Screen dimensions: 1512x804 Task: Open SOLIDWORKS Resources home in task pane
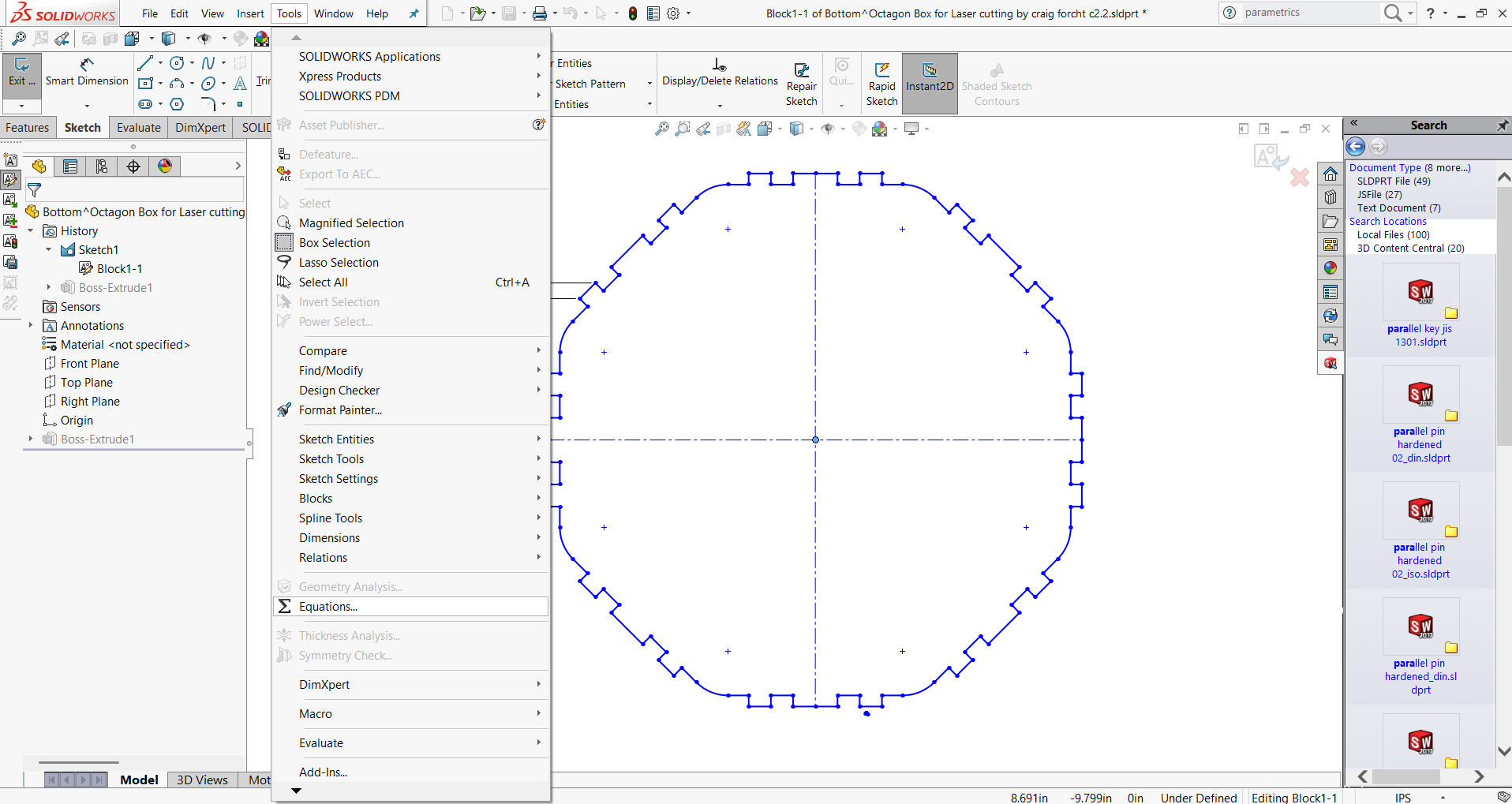1330,174
